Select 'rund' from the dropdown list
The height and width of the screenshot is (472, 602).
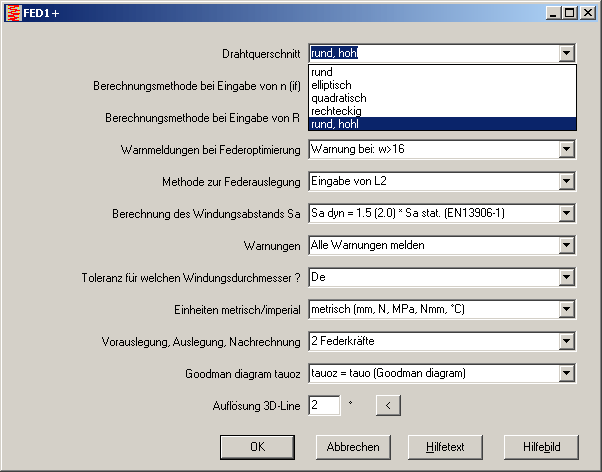click(322, 72)
